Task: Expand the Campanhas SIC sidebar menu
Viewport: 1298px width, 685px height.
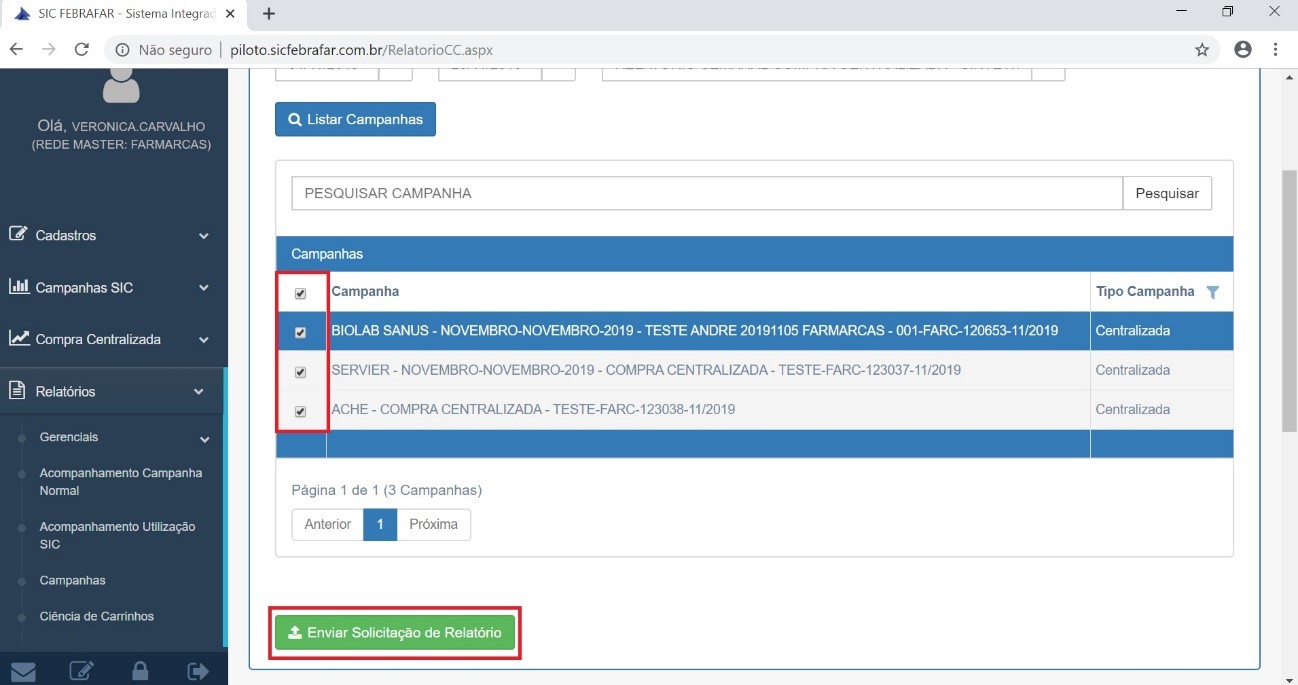Action: click(x=110, y=287)
